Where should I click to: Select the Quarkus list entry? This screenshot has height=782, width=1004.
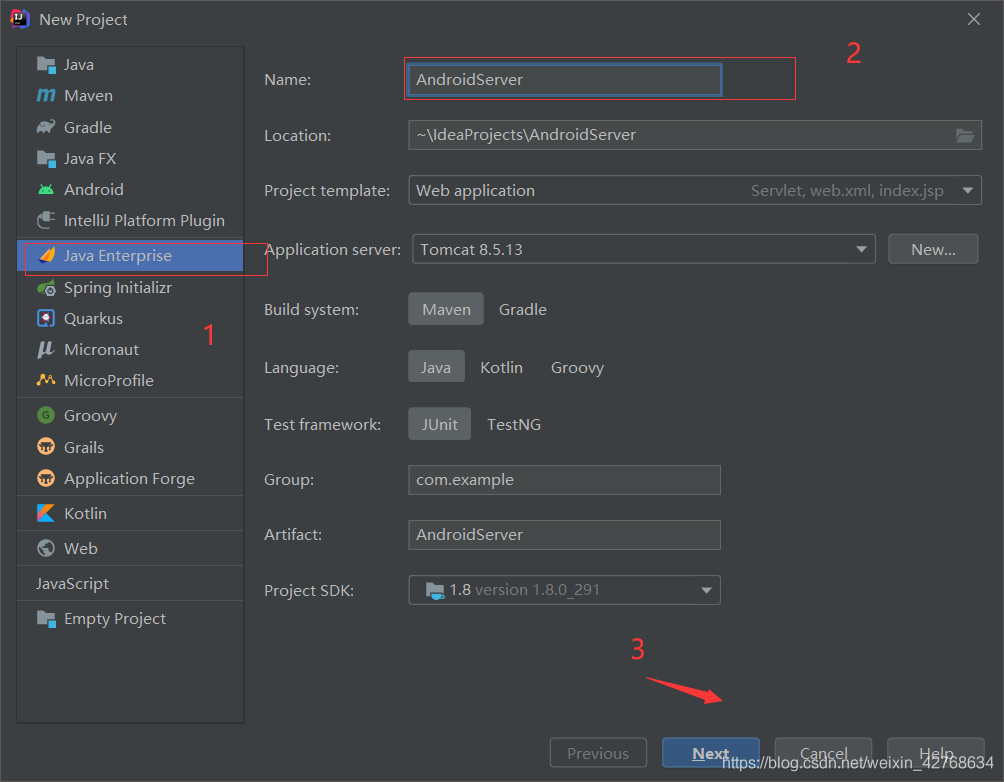[130, 318]
